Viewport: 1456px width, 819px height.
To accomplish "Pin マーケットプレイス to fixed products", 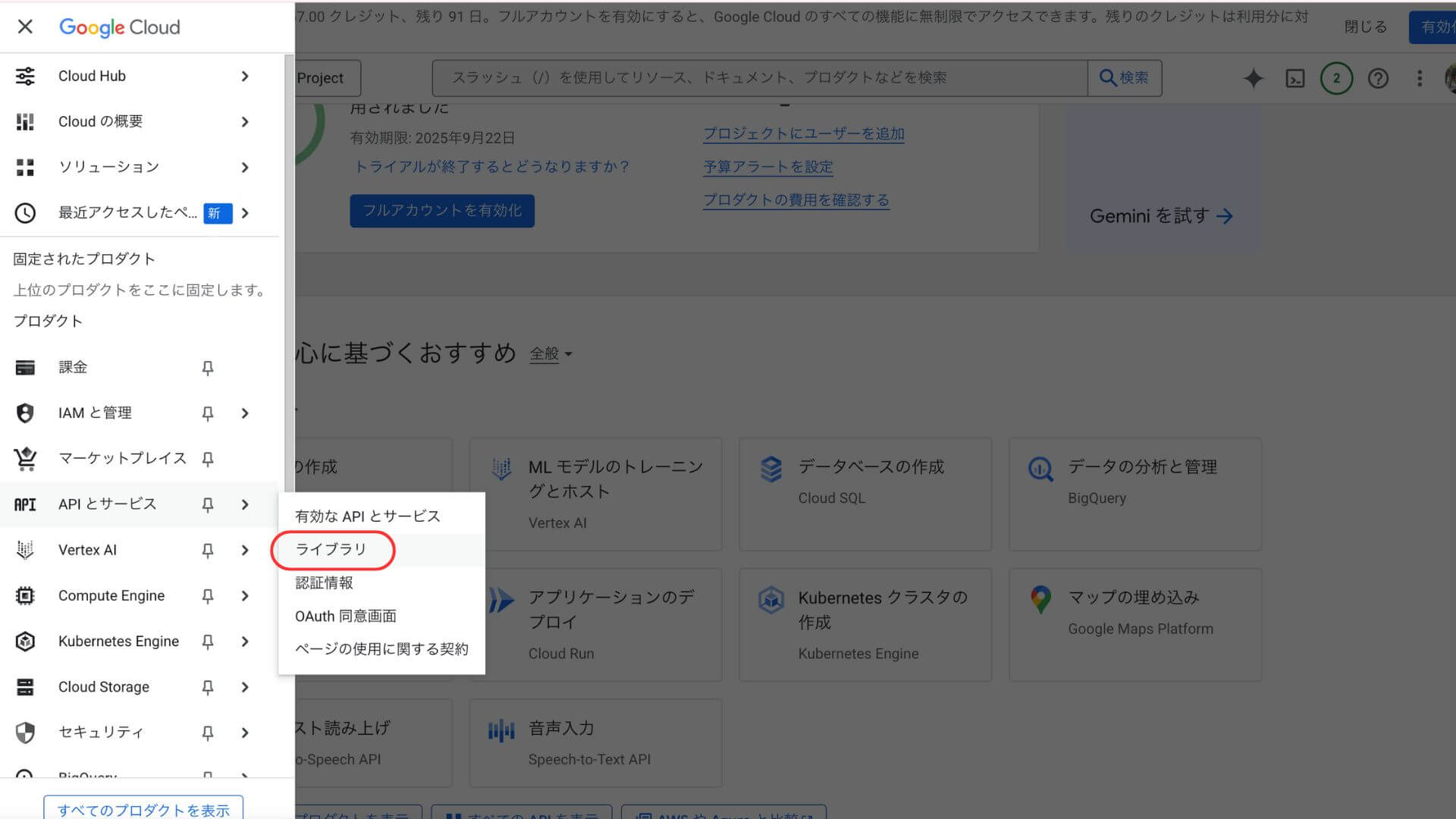I will point(208,459).
